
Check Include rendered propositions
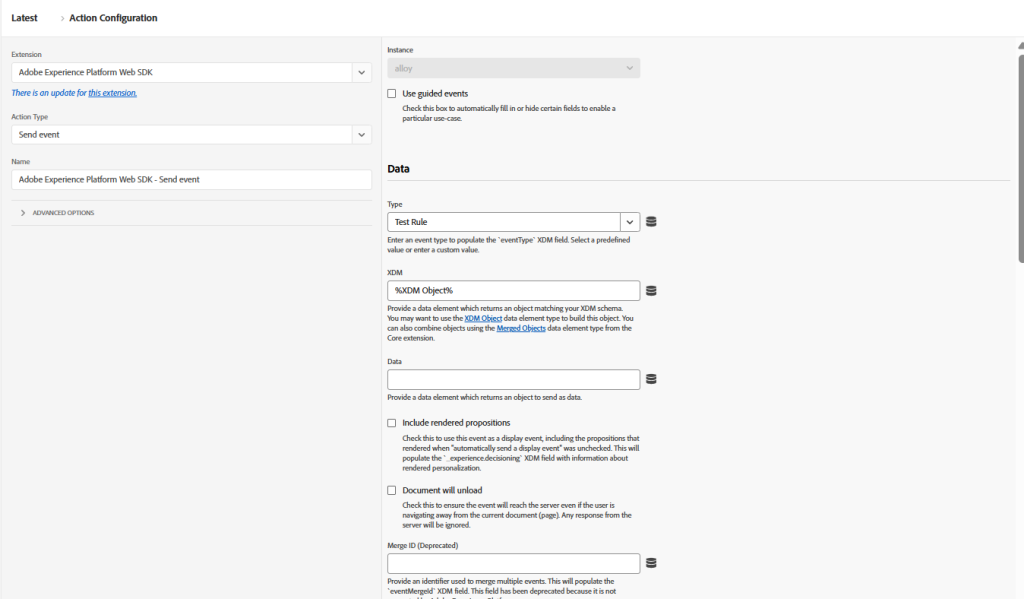click(x=392, y=423)
